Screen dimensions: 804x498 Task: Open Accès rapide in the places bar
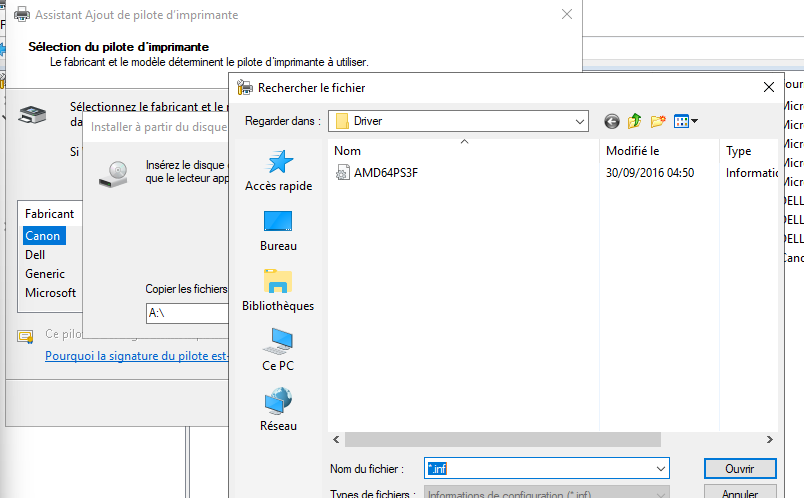click(x=278, y=170)
